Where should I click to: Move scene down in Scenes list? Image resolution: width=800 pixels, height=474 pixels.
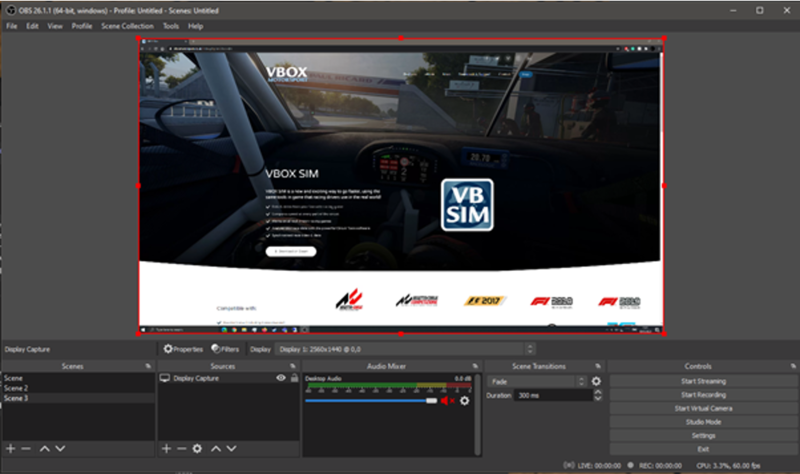tap(60, 448)
